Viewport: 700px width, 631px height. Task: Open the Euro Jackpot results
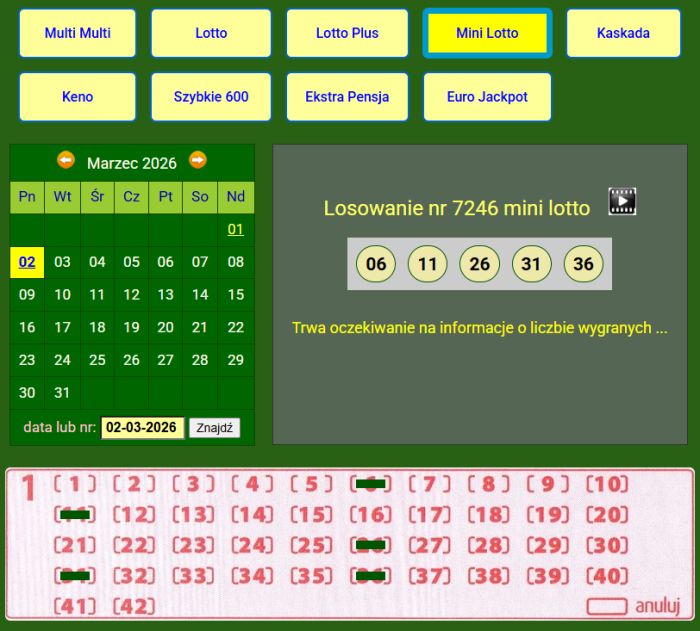pos(487,97)
